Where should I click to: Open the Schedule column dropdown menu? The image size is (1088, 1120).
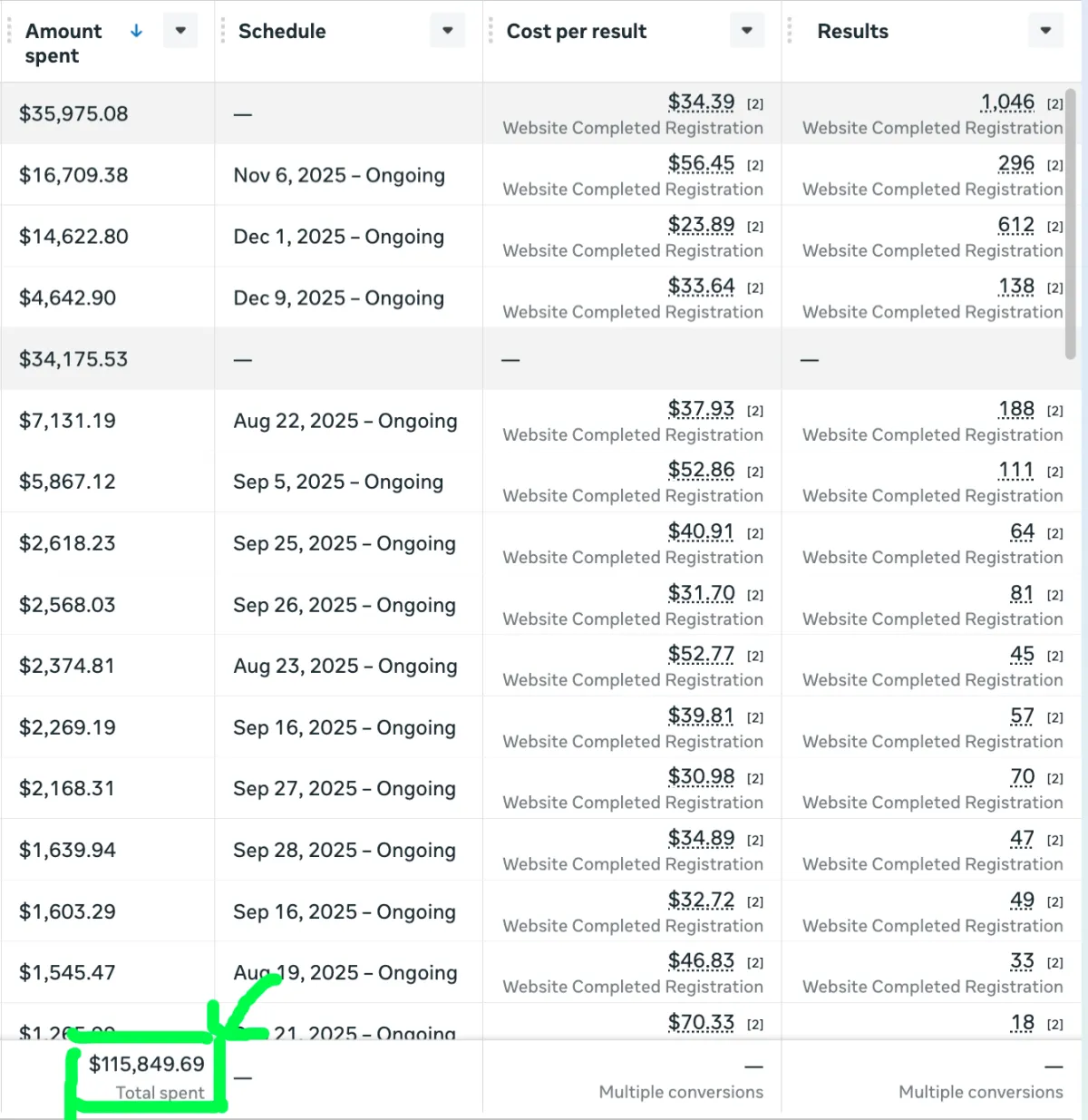[x=447, y=31]
